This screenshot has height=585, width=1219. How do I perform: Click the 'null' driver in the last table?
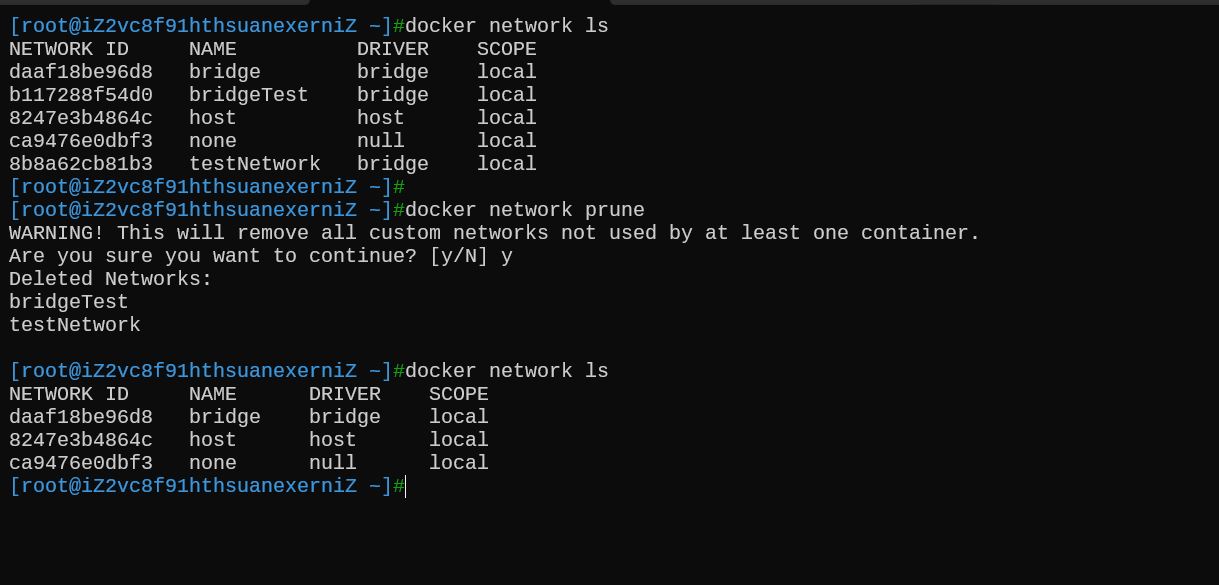(333, 463)
